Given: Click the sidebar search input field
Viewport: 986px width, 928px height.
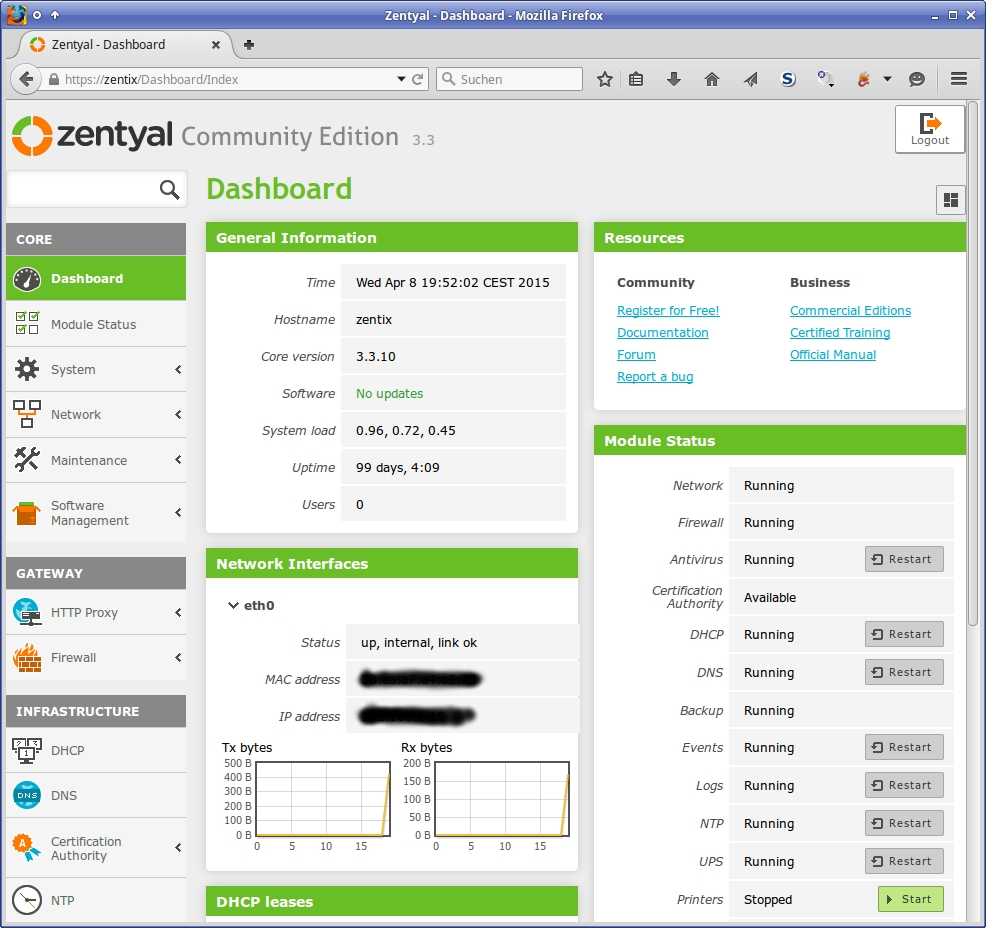Looking at the screenshot, I should point(80,190).
